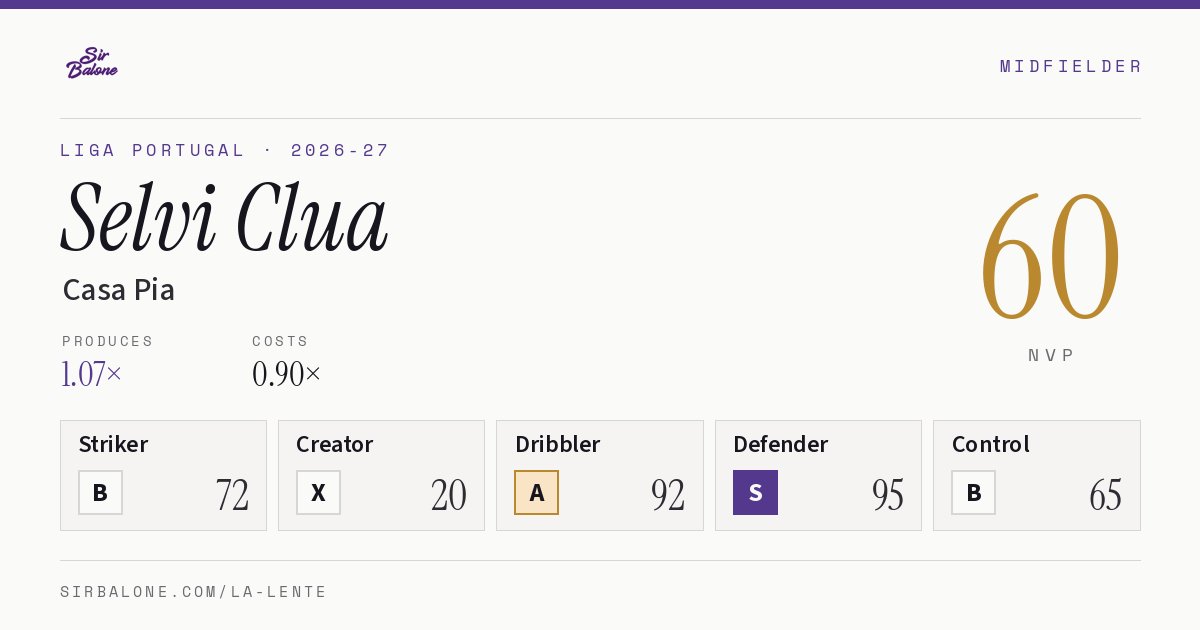
Task: Select the X grade badge under Creator
Action: click(318, 492)
